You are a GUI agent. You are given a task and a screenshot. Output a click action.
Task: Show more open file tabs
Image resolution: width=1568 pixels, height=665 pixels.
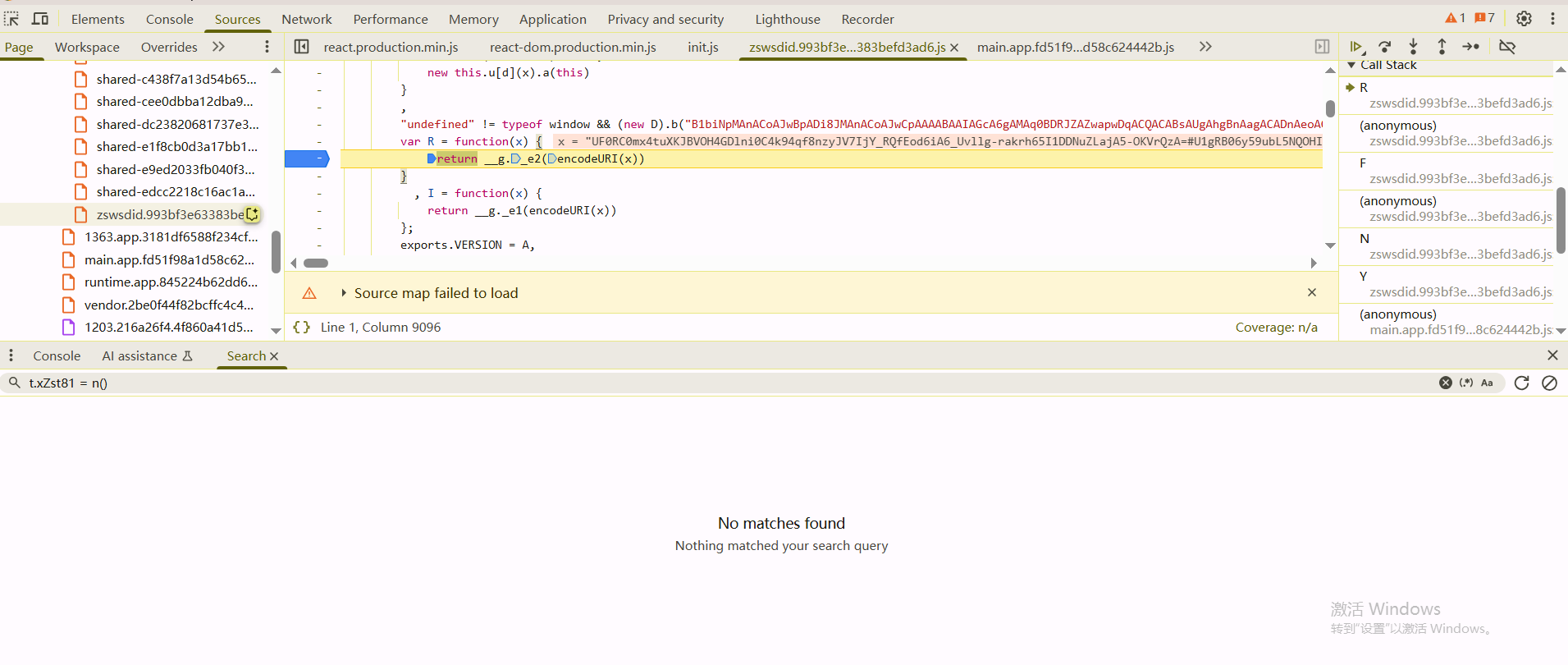pos(1205,47)
